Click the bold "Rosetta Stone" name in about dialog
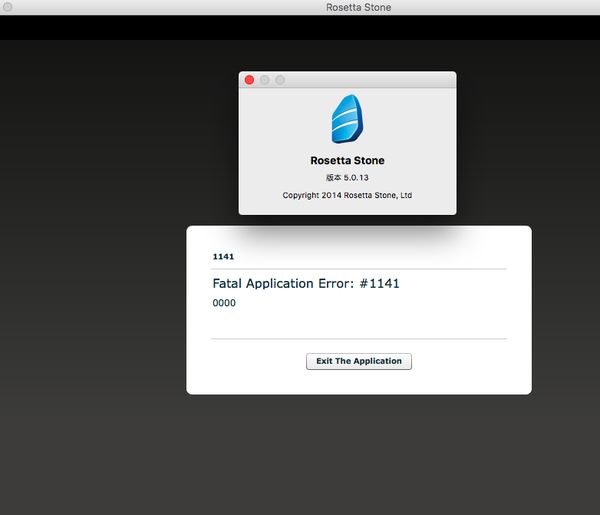 pos(347,160)
